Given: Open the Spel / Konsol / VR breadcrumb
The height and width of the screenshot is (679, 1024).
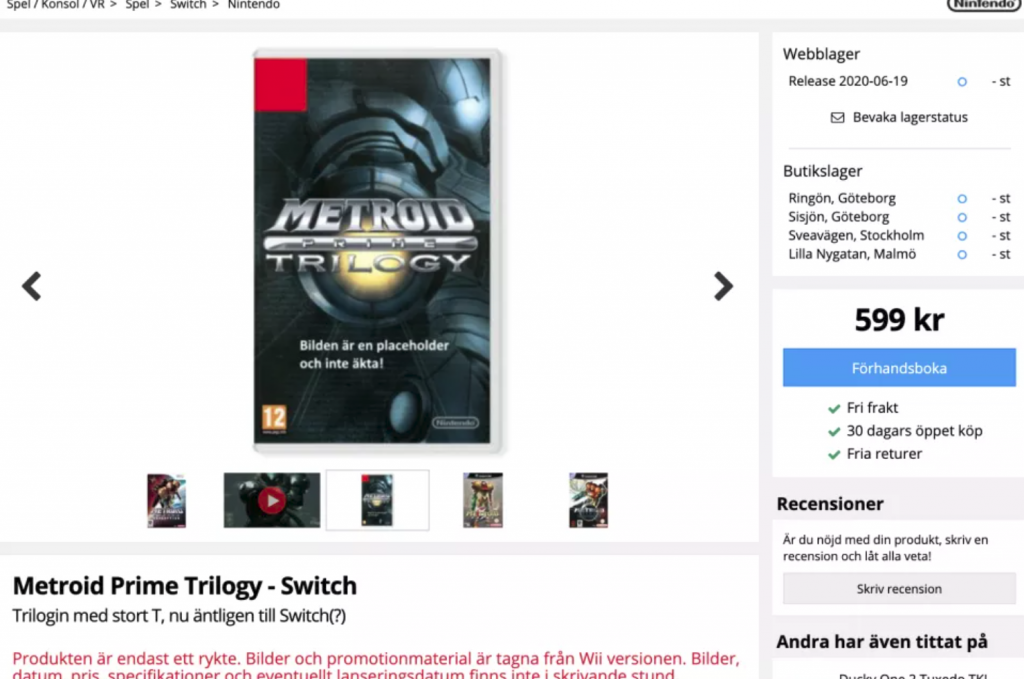Looking at the screenshot, I should click(56, 5).
